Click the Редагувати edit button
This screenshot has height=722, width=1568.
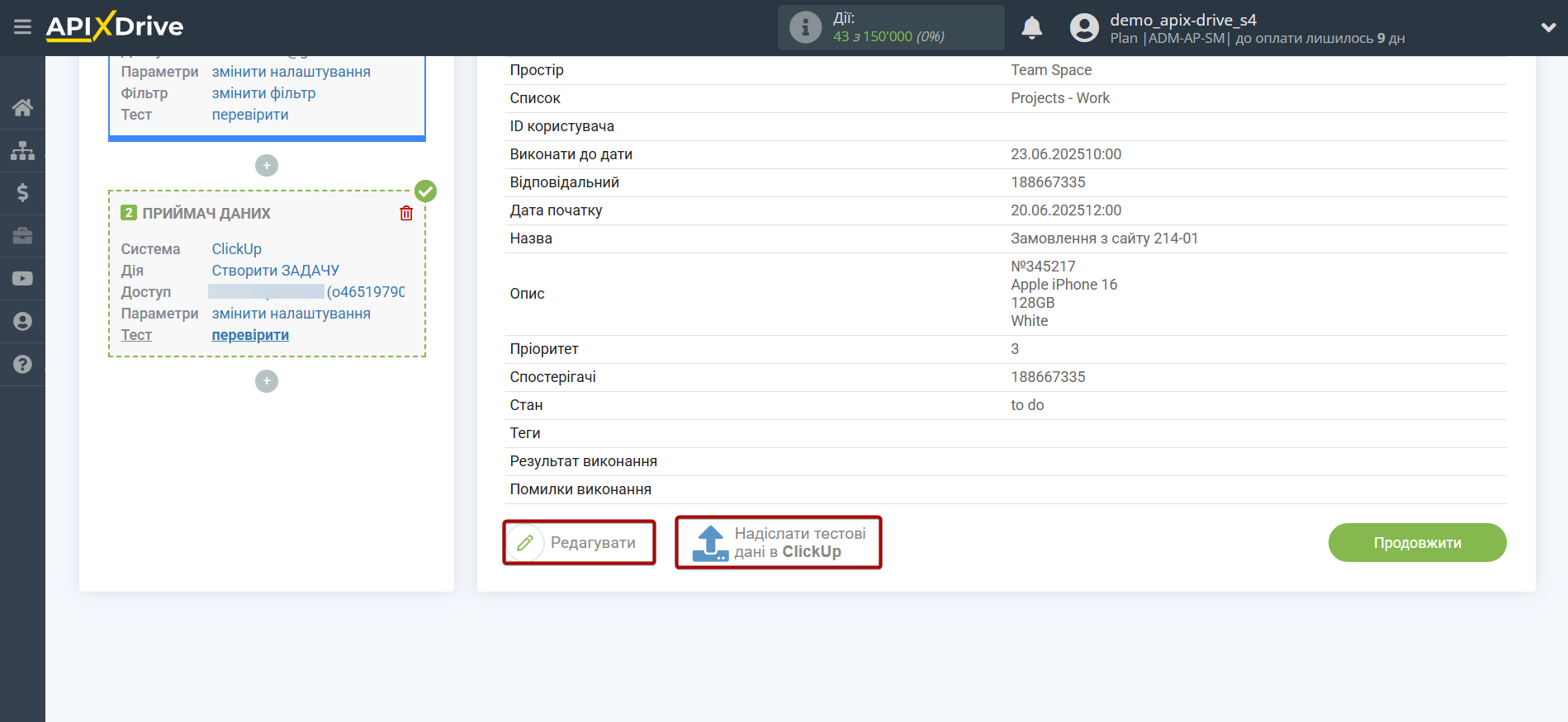[579, 543]
